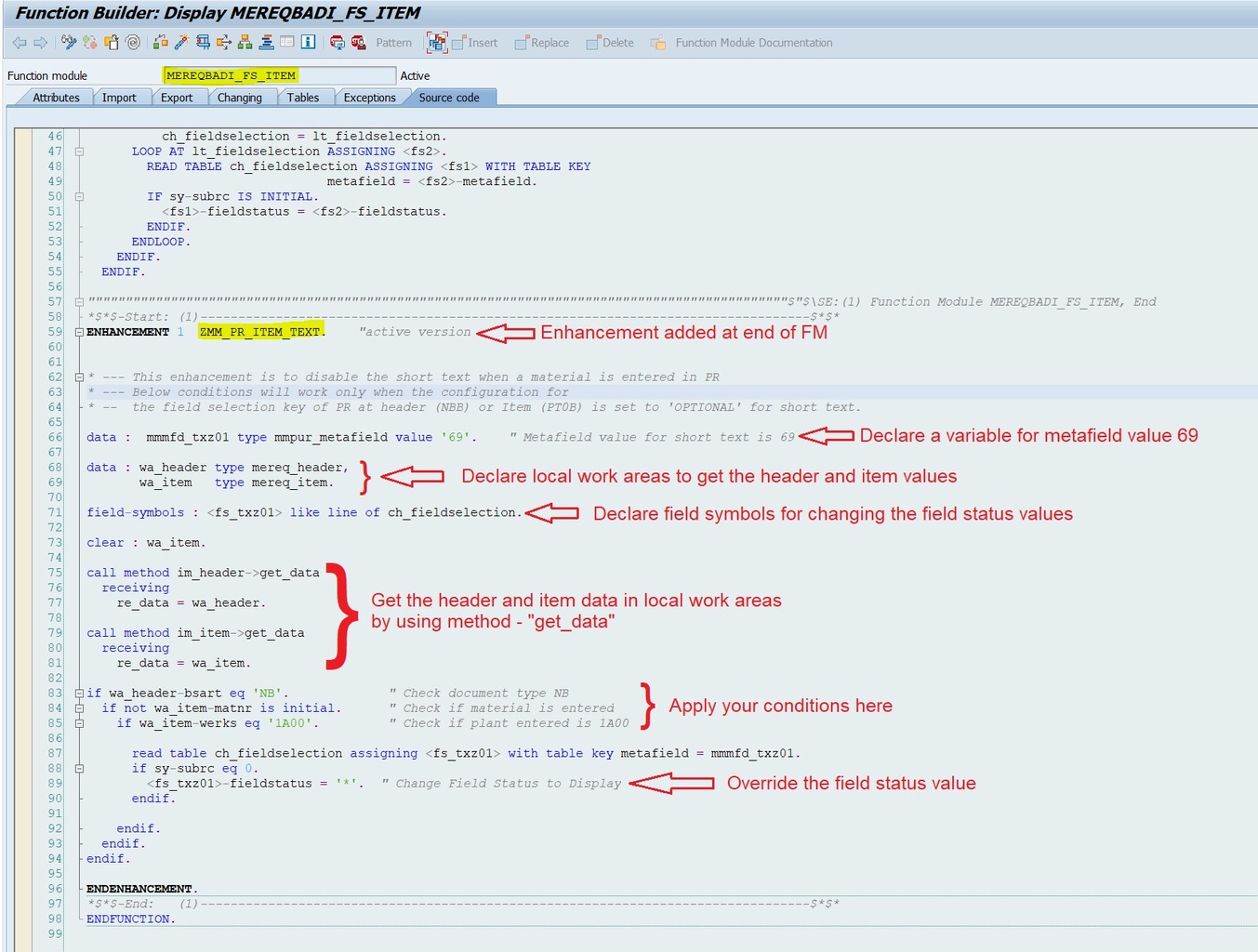Set a breakpoint using the stop-sign icon
The image size is (1258, 952).
(338, 43)
